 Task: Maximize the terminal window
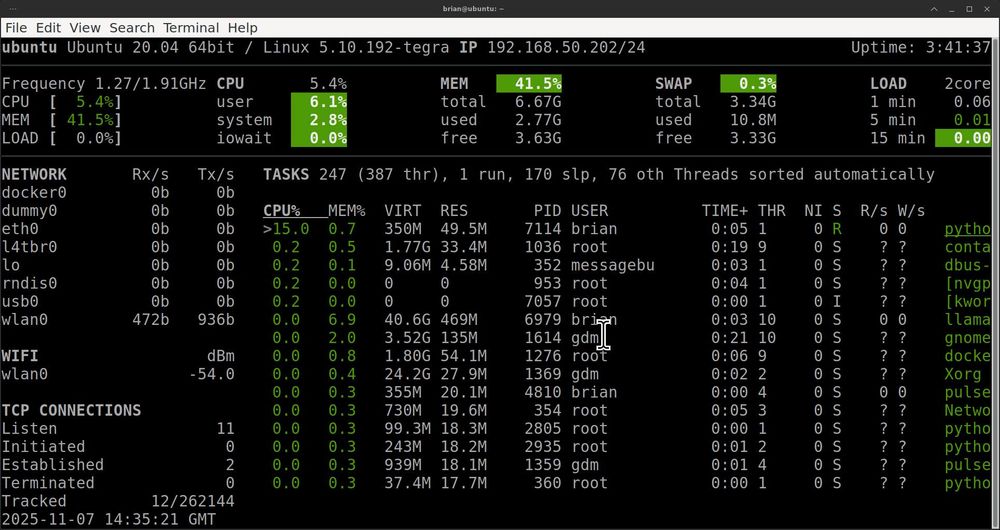(969, 9)
